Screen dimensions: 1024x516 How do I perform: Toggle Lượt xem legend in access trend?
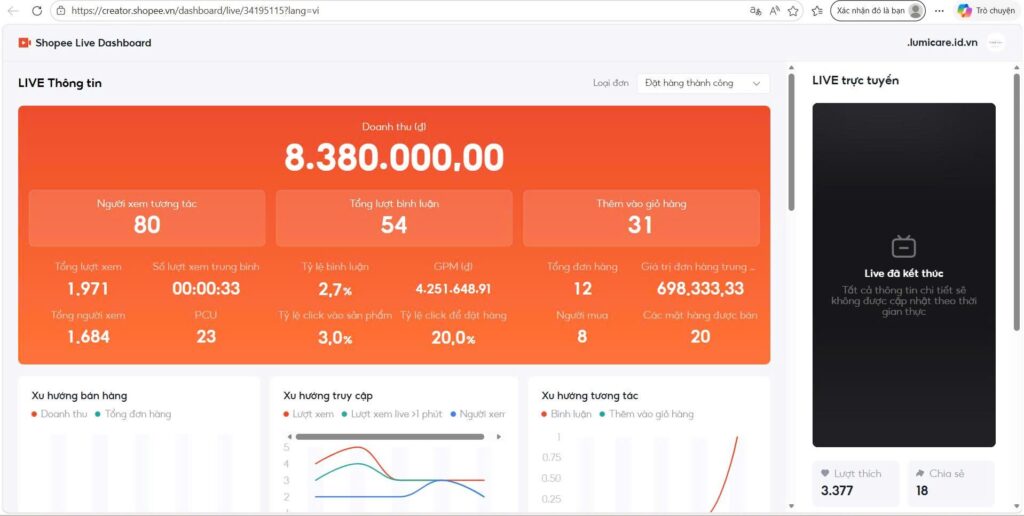pyautogui.click(x=308, y=414)
